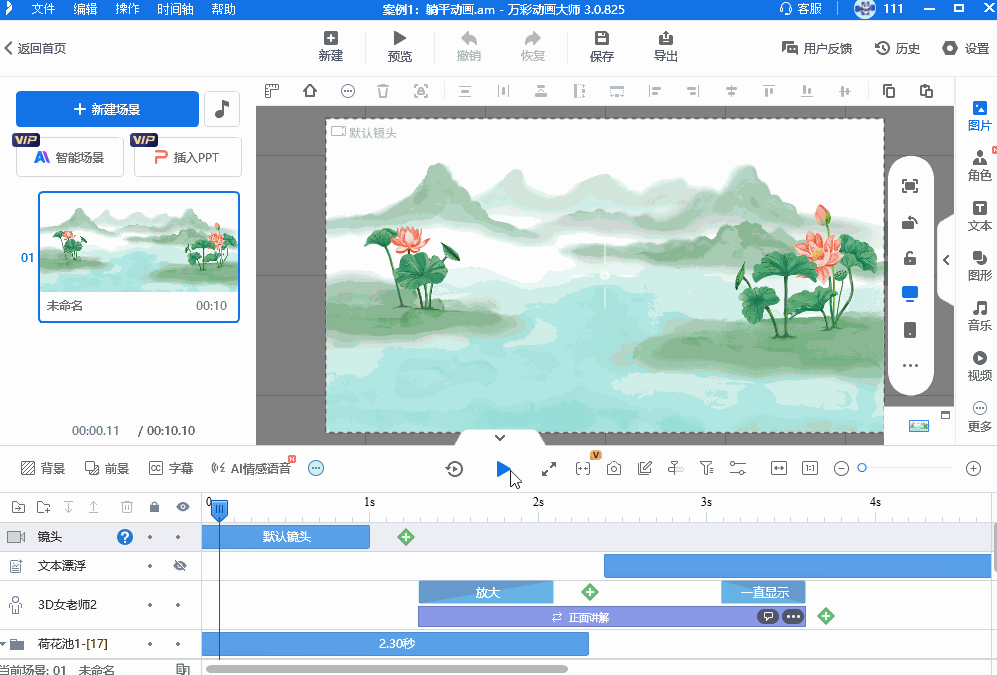Screen dimensions: 997x675
Task: Open the 角色 character panel
Action: coord(979,165)
